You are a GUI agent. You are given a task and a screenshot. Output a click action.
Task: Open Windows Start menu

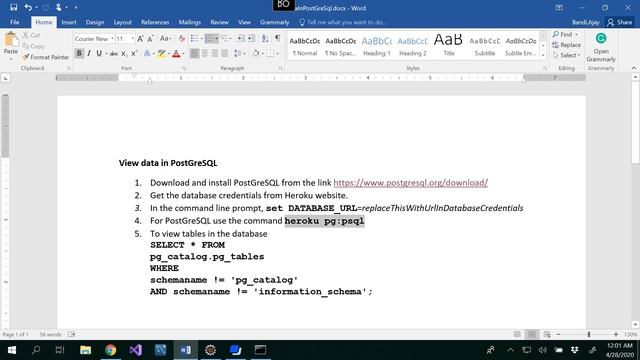click(x=11, y=350)
